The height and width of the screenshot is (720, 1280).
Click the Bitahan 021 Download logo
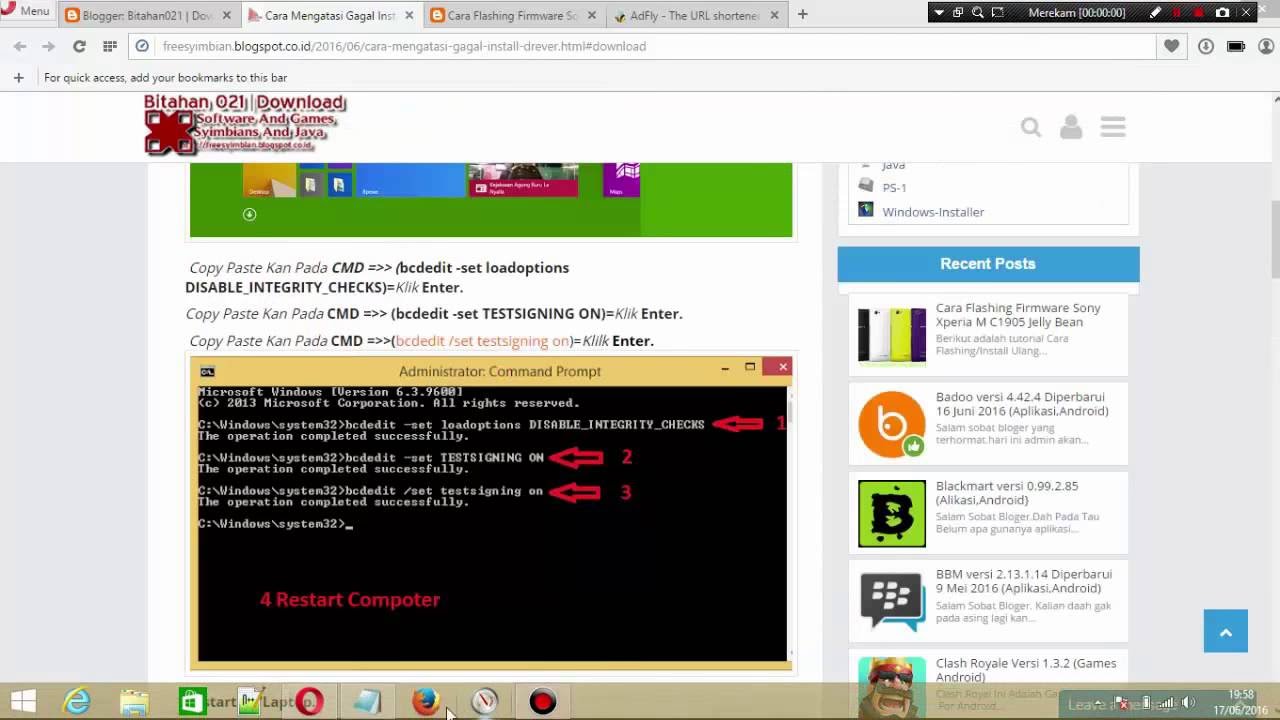245,125
